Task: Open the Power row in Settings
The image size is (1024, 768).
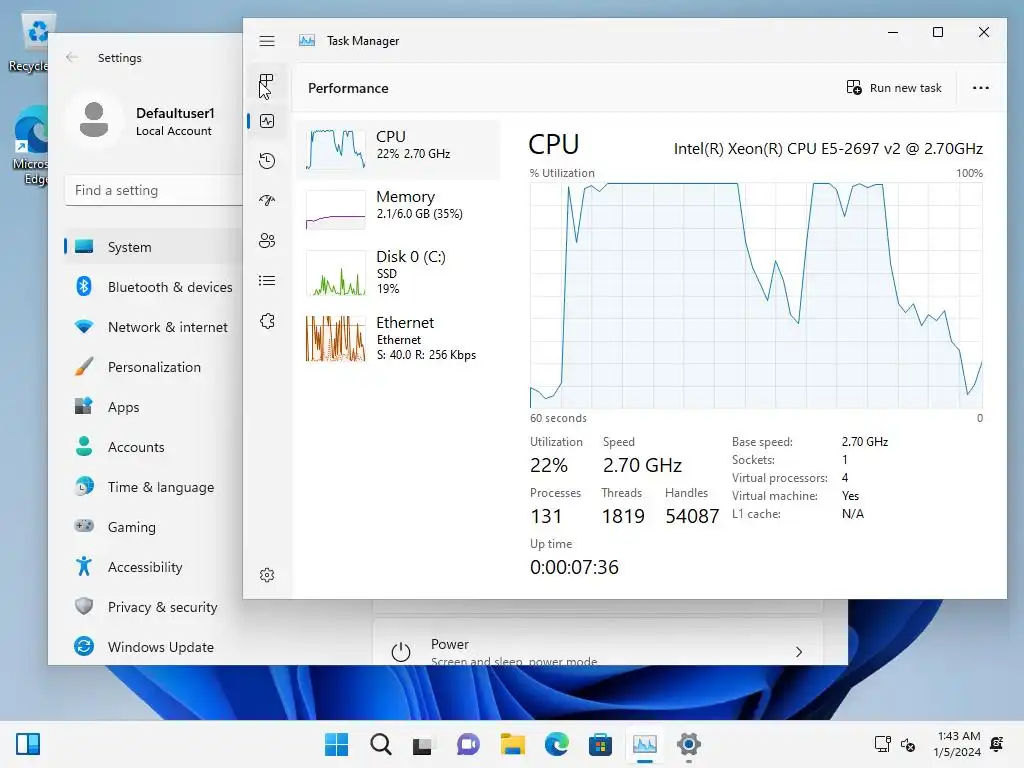Action: pyautogui.click(x=598, y=643)
